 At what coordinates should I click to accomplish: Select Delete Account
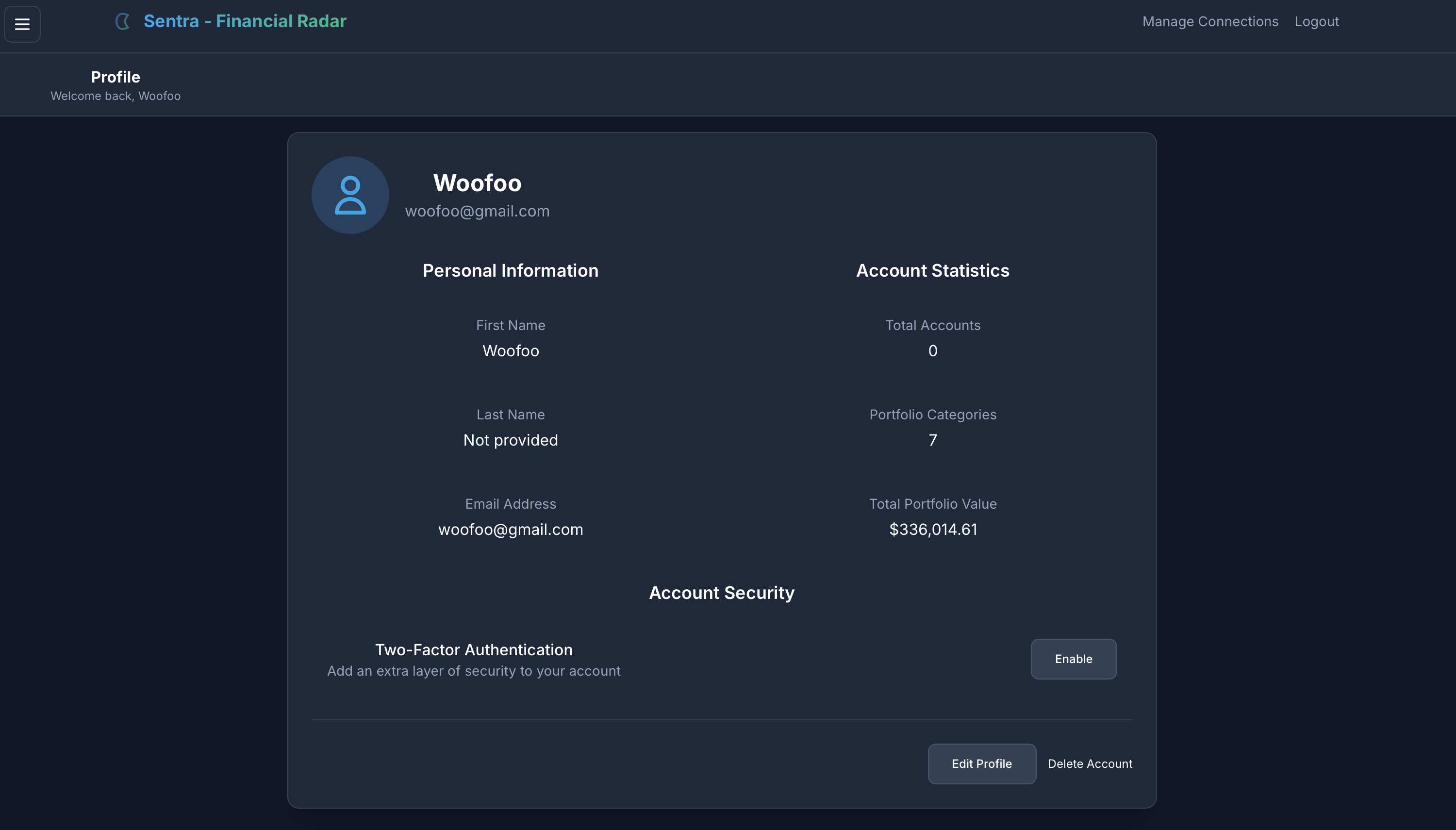pyautogui.click(x=1090, y=764)
